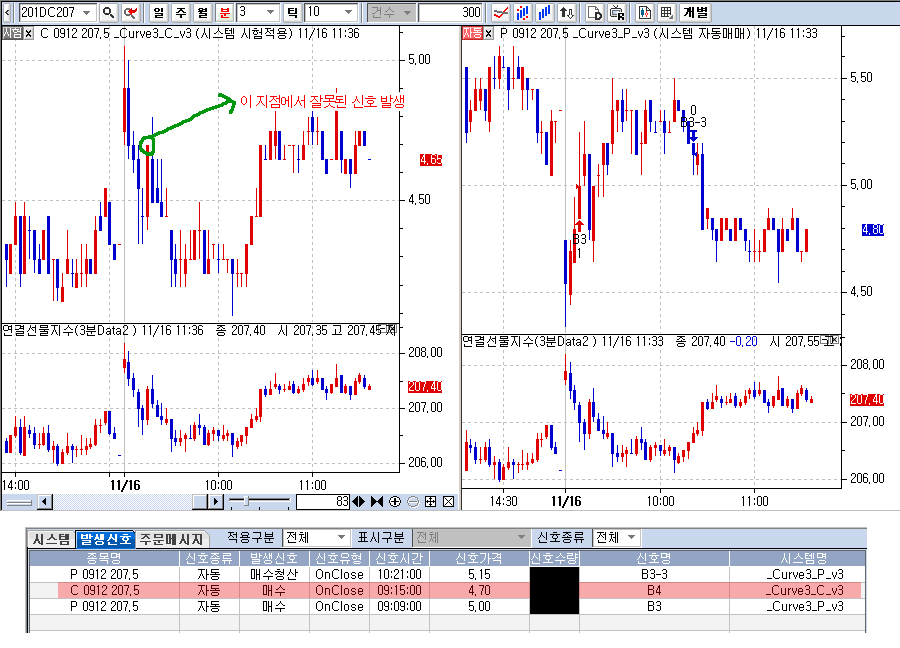Click the zoom-out minus circle icon
900x648 pixels.
[x=412, y=501]
